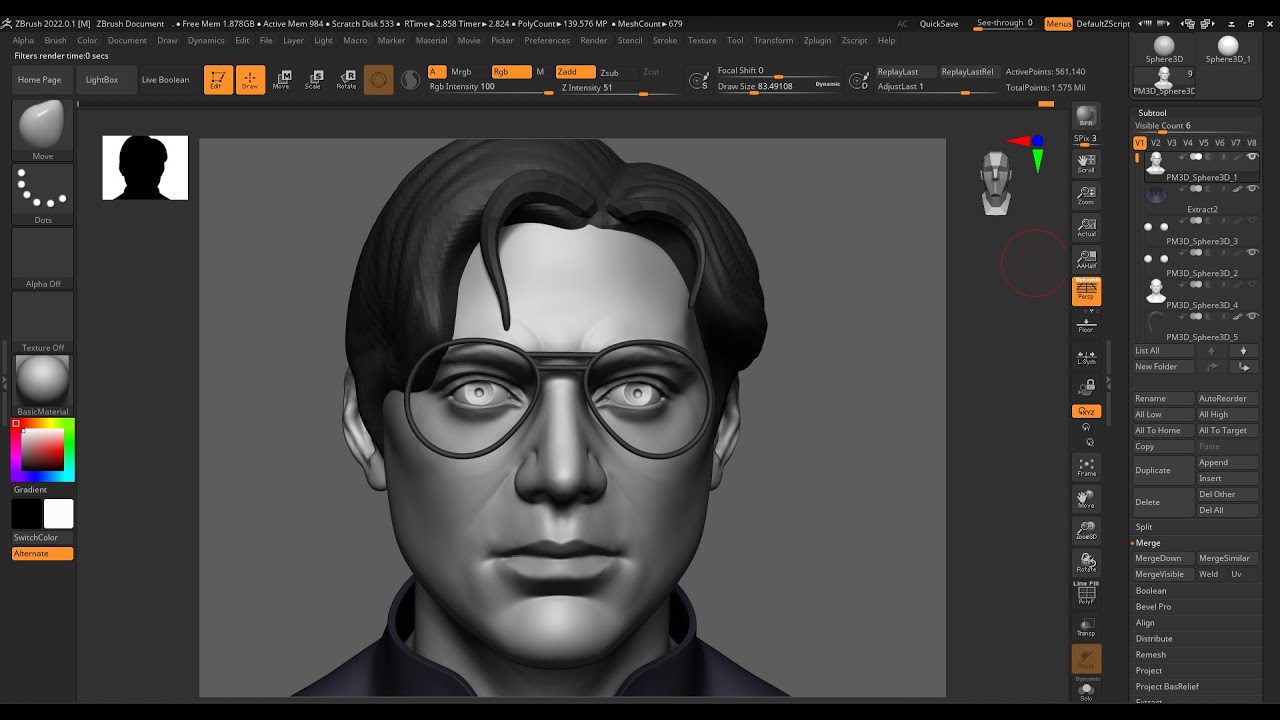Expand the Distribute section
1280x720 pixels.
point(1154,639)
